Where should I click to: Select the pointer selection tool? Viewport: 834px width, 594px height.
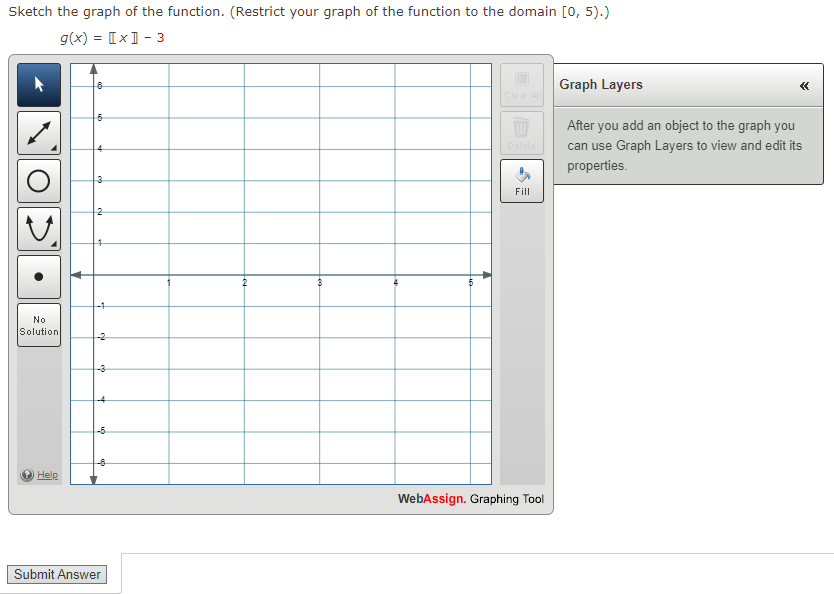pyautogui.click(x=38, y=85)
